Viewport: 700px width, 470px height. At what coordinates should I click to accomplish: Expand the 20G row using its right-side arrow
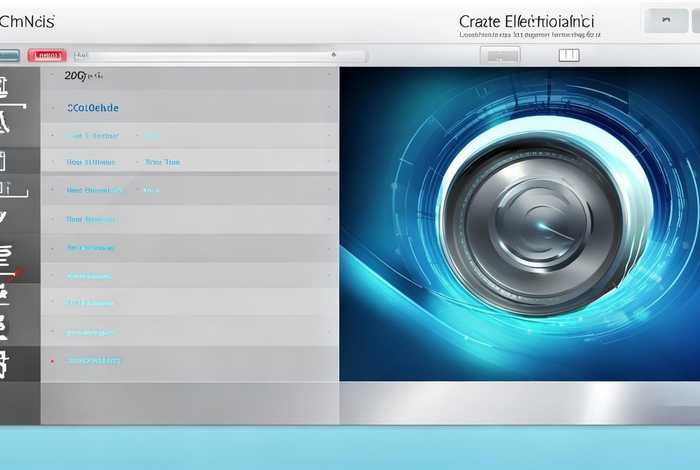330,75
